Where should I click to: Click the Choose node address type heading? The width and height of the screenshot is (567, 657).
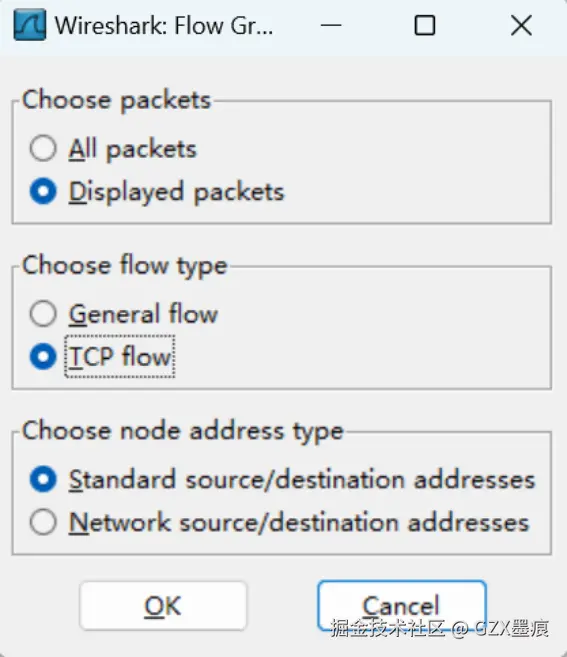pyautogui.click(x=183, y=432)
